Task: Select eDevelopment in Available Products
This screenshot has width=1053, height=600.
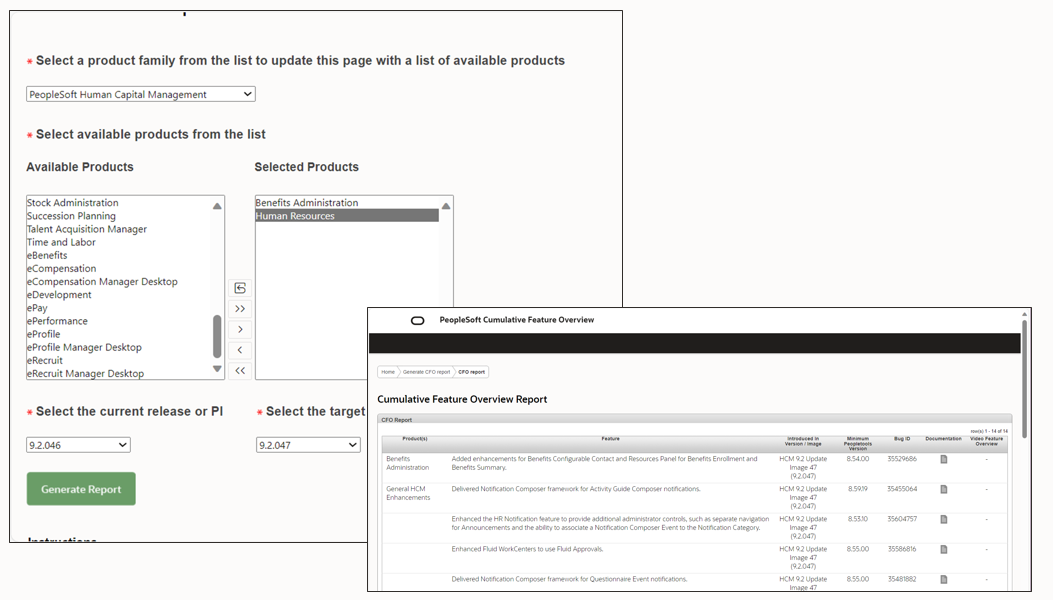Action: (x=59, y=294)
